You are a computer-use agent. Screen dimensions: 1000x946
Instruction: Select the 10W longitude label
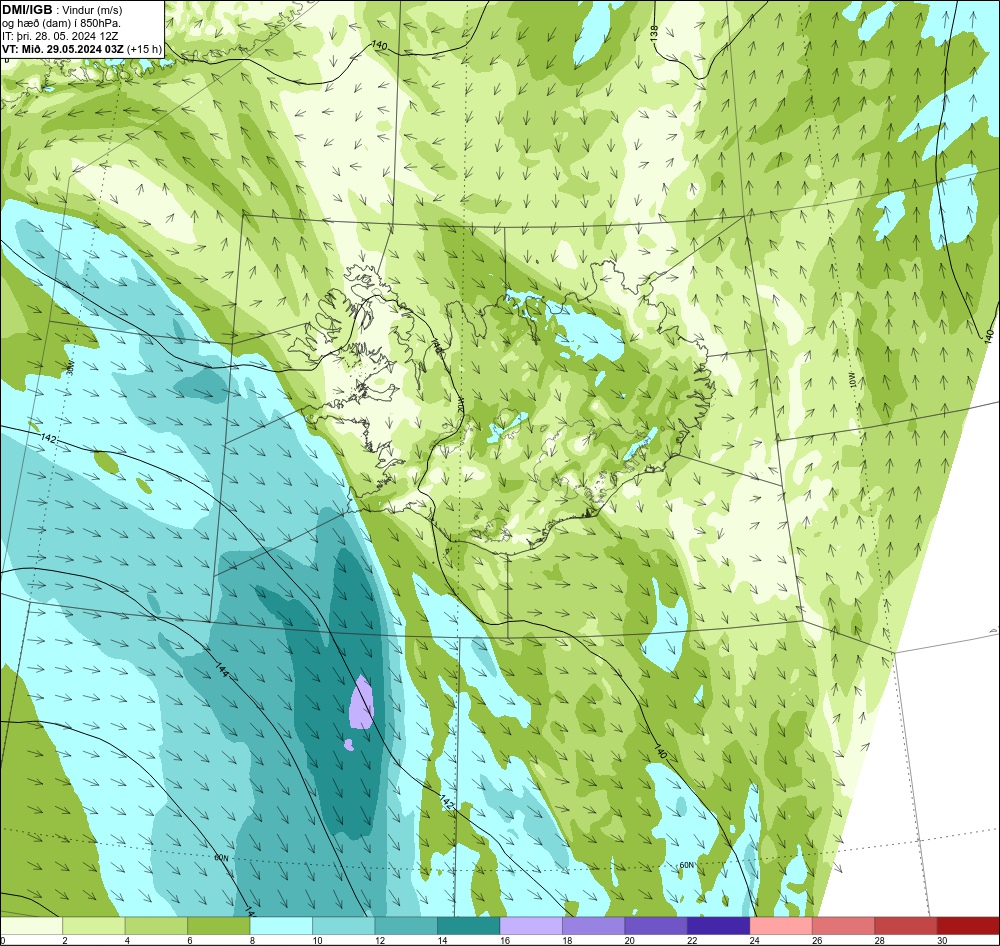(854, 381)
